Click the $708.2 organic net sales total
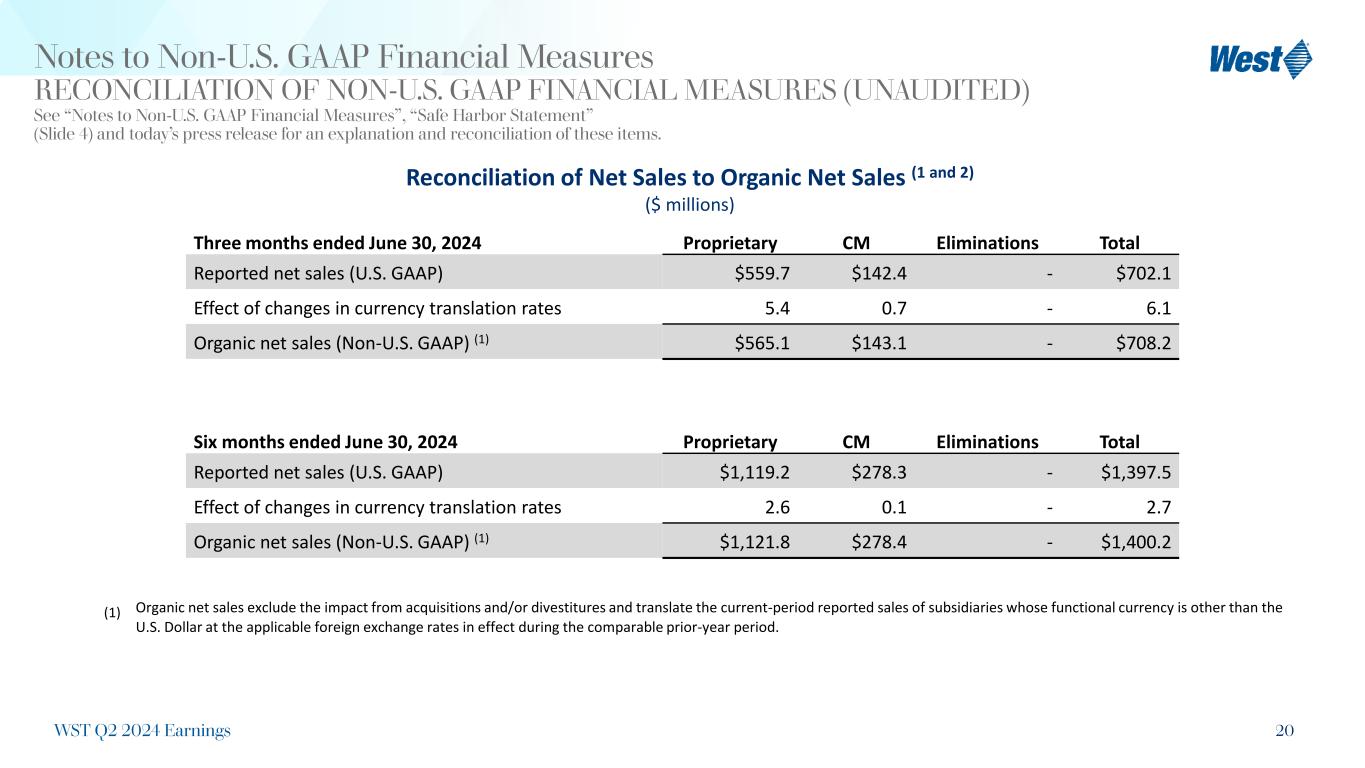1365x768 pixels. (x=1144, y=343)
